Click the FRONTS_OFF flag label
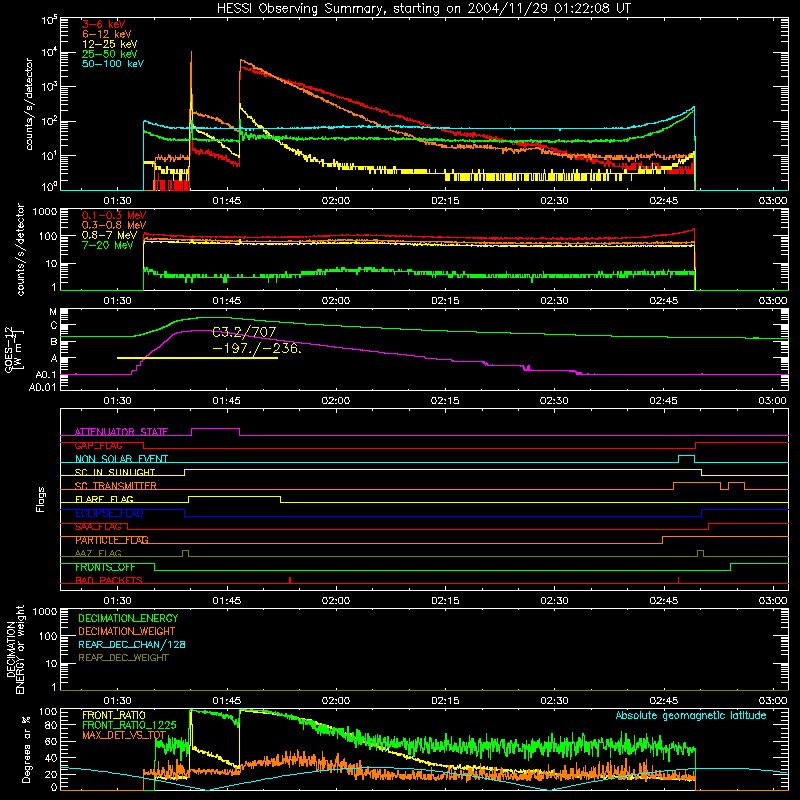The image size is (800, 800). coord(105,567)
